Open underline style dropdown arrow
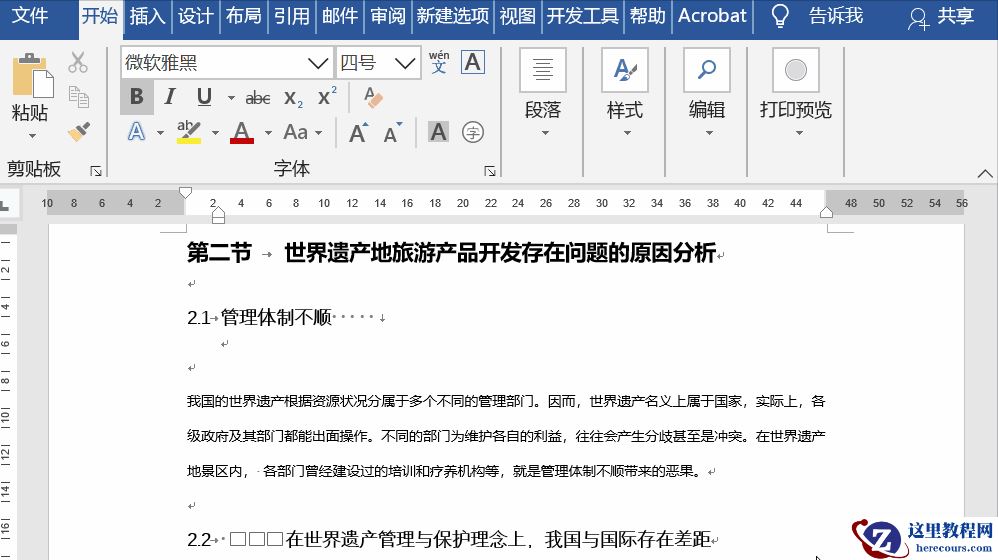 coord(231,98)
